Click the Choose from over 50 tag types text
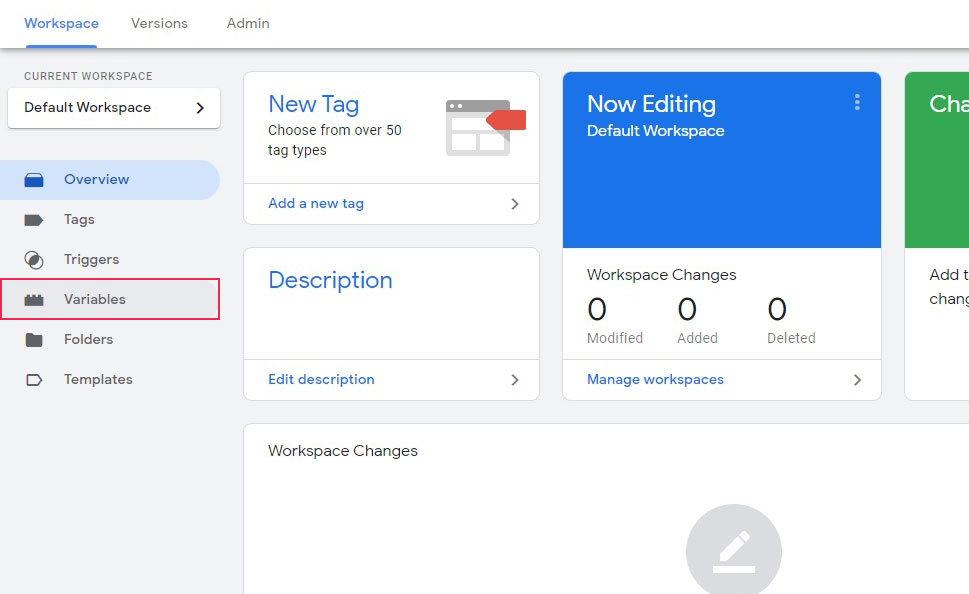 (x=334, y=140)
